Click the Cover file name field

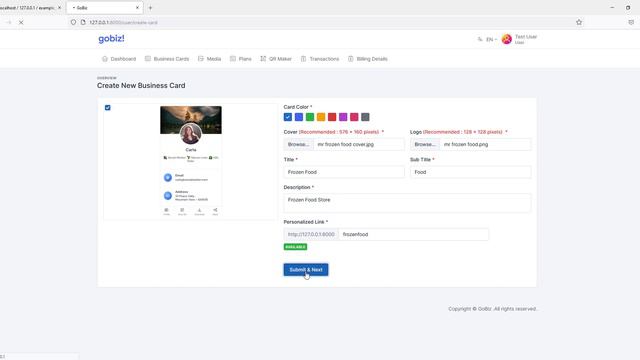pyautogui.click(x=359, y=144)
